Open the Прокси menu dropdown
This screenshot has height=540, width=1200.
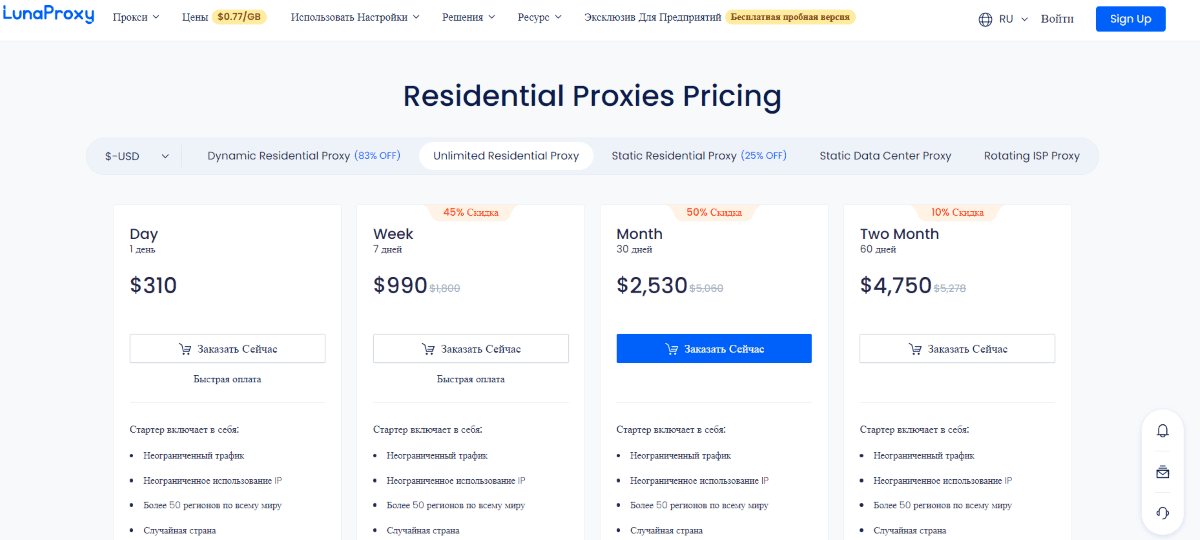point(136,18)
